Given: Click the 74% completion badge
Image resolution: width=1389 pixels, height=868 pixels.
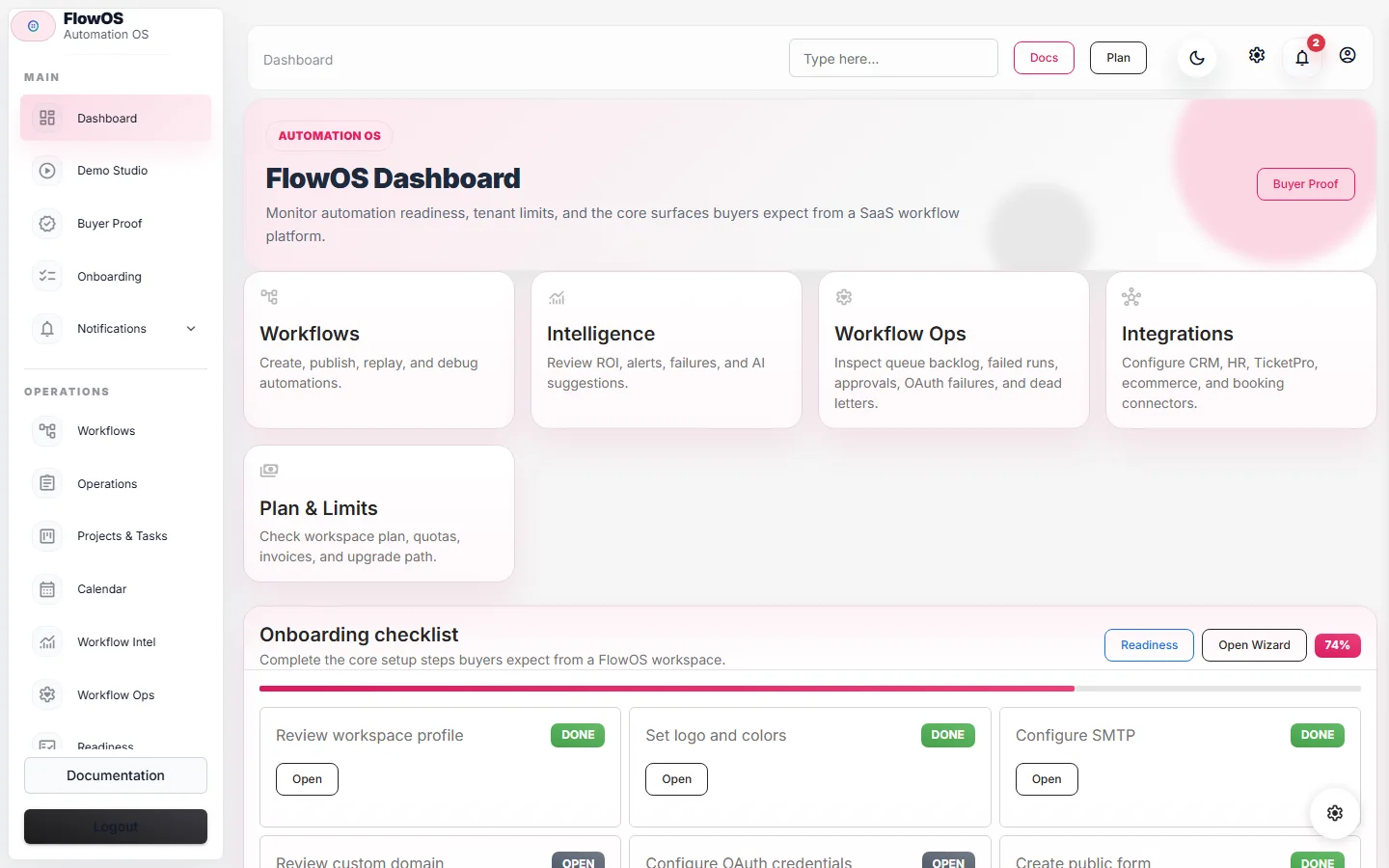Looking at the screenshot, I should click(x=1337, y=645).
